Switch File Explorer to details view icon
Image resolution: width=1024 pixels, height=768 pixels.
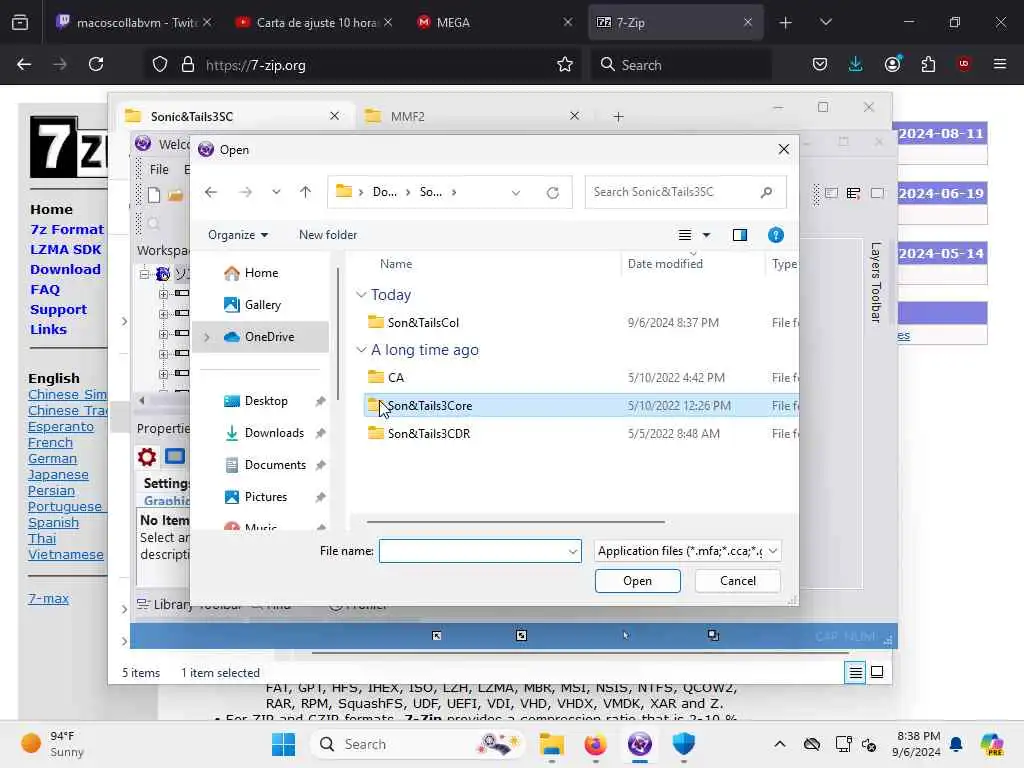pyautogui.click(x=856, y=672)
